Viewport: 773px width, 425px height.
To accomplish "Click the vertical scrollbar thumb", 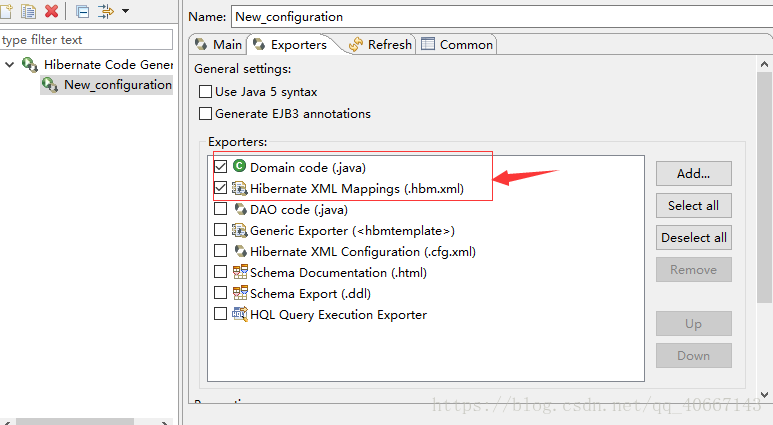I will (764, 187).
